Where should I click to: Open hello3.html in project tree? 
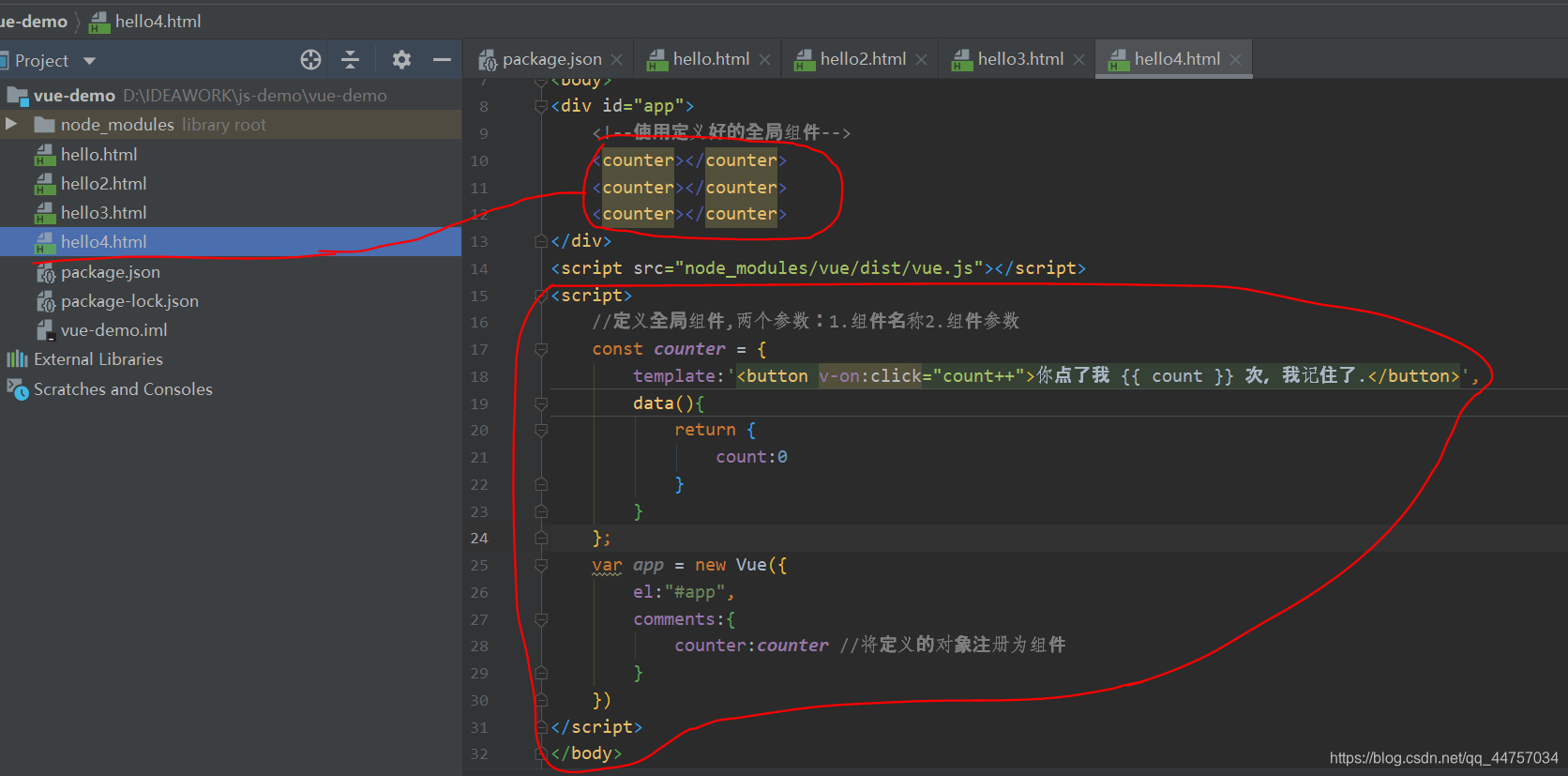pos(103,212)
